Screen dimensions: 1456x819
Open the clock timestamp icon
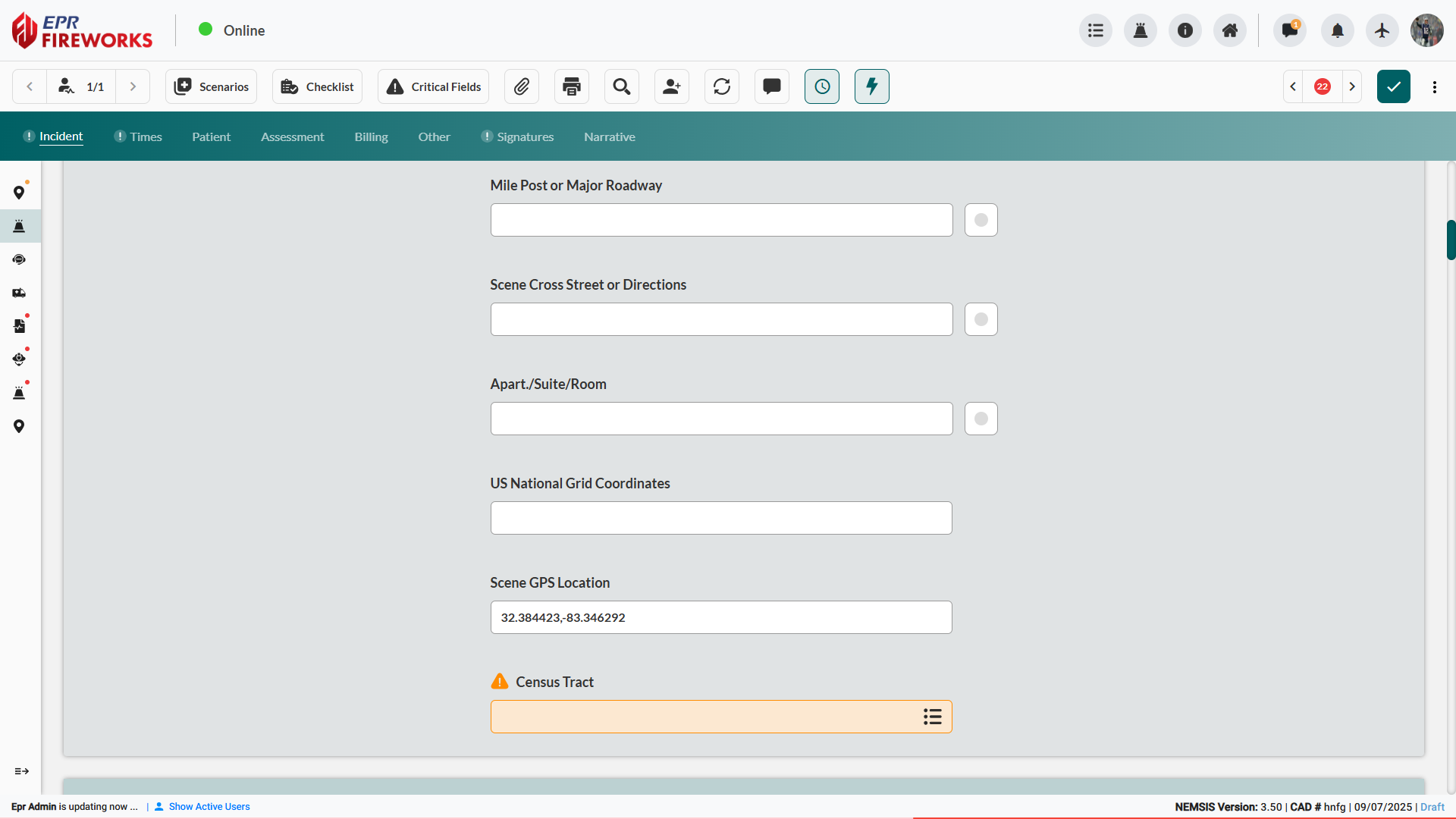point(822,86)
